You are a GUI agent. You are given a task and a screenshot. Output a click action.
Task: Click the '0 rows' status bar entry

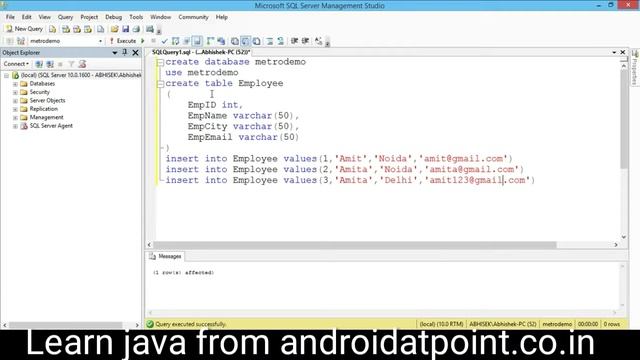(612, 324)
